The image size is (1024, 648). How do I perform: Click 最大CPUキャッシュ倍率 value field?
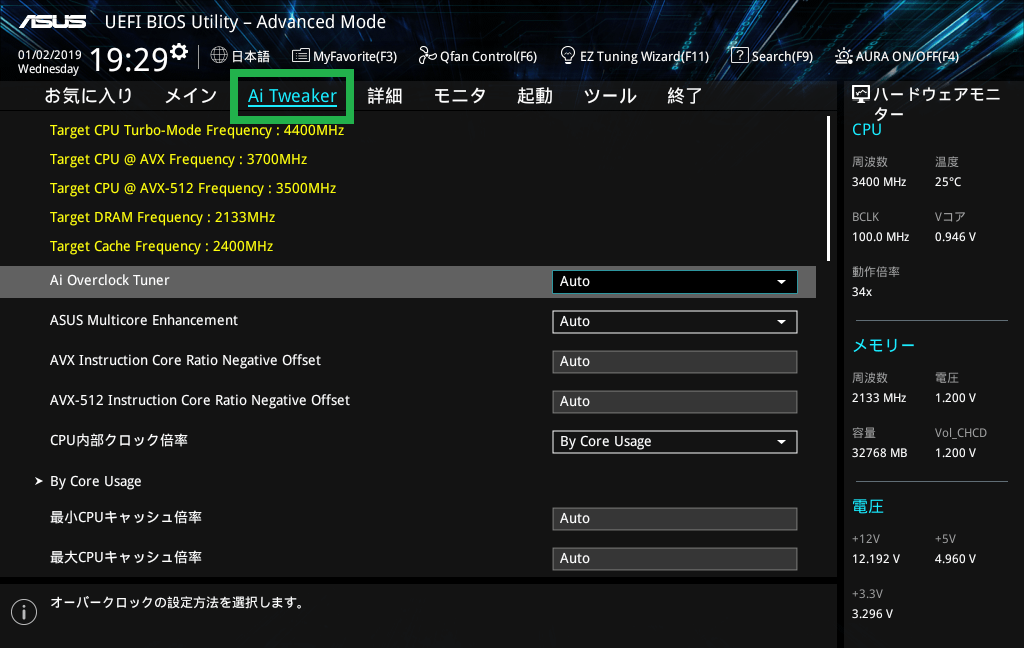tap(675, 559)
